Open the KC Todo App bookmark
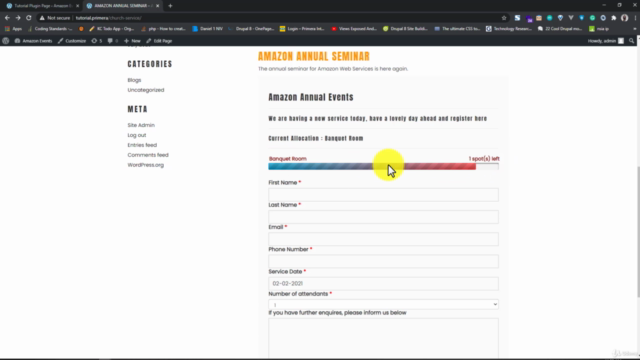 click(x=111, y=29)
